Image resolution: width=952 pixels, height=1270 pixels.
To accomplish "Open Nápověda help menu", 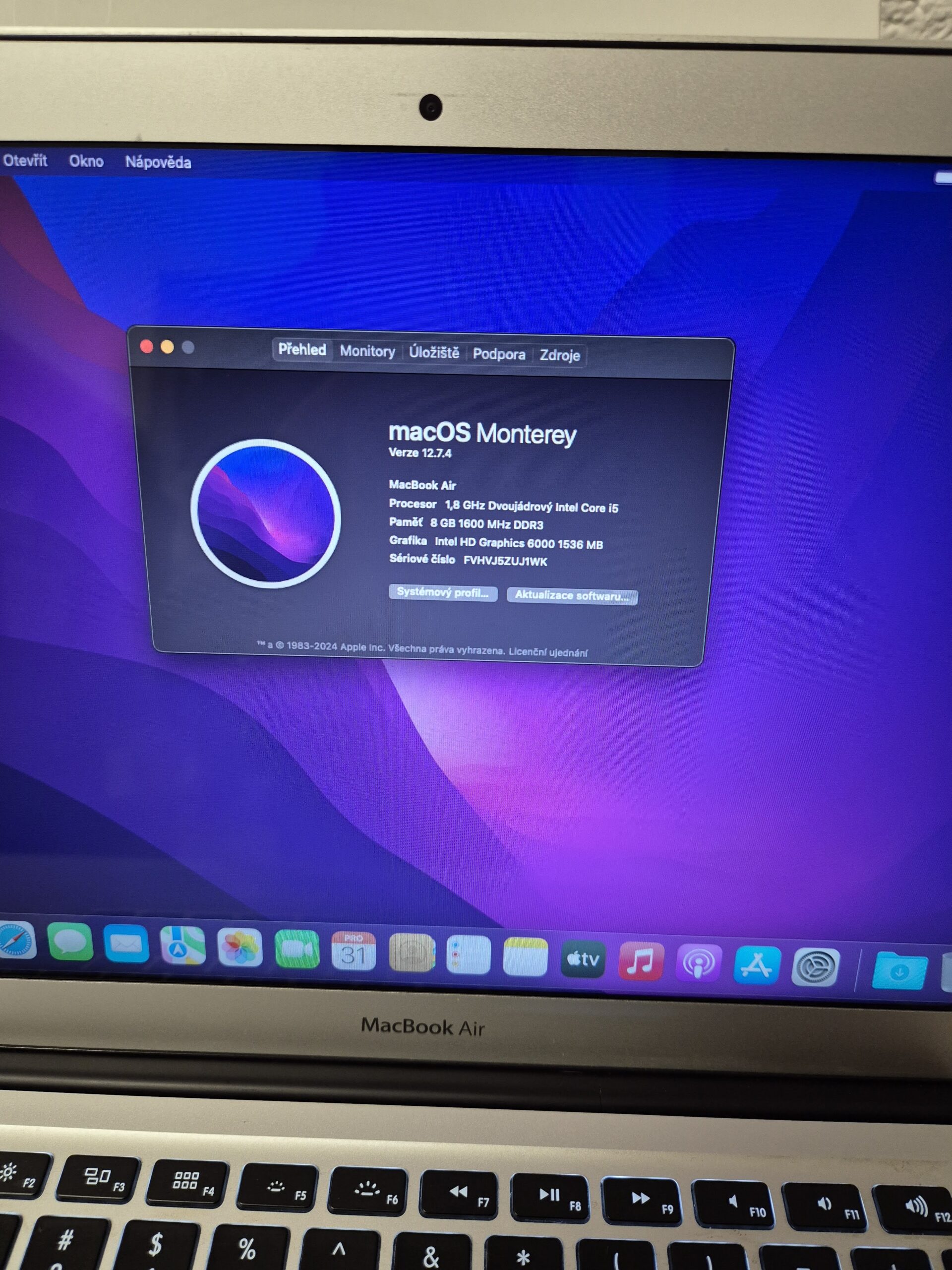I will tap(158, 162).
